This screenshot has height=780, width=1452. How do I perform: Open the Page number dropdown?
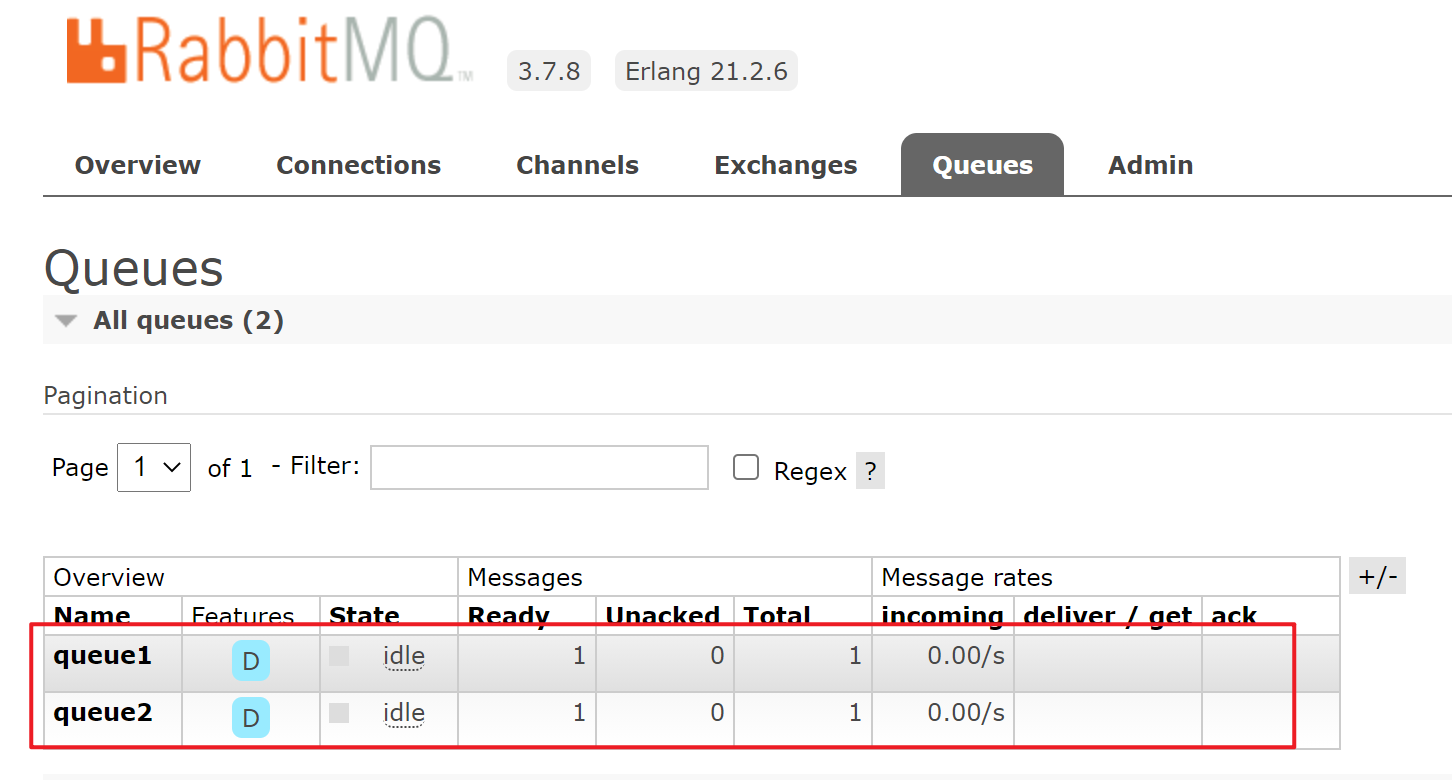tap(154, 467)
